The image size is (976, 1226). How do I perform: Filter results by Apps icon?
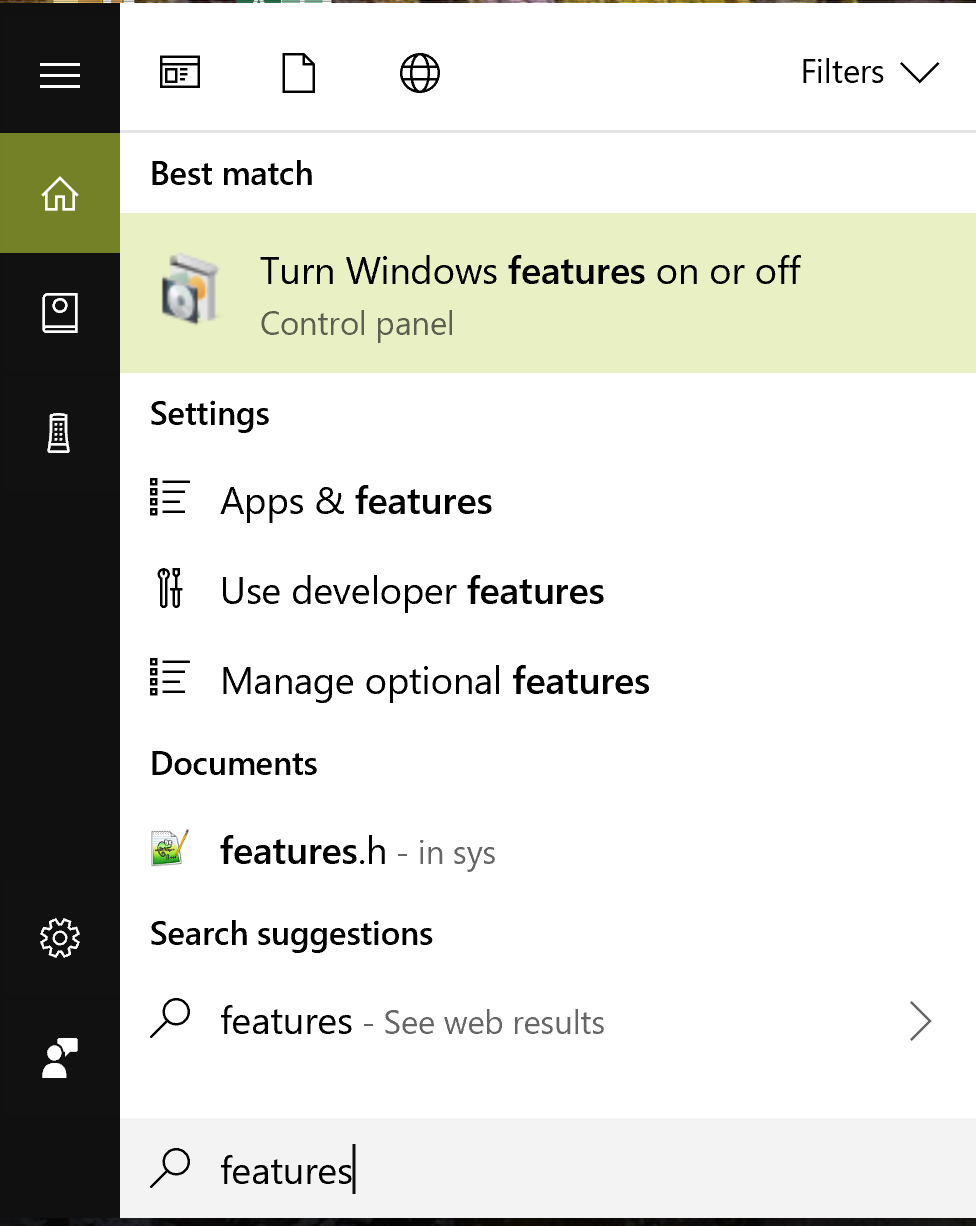pyautogui.click(x=180, y=73)
